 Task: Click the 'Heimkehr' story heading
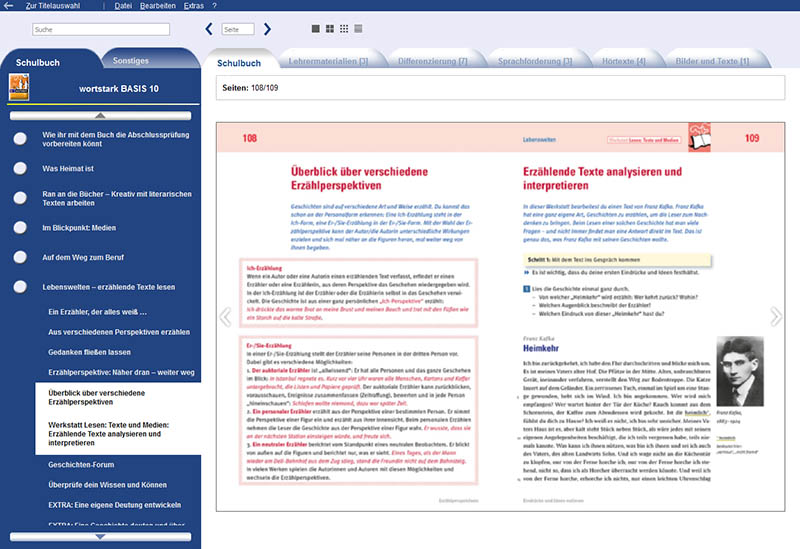(x=541, y=348)
